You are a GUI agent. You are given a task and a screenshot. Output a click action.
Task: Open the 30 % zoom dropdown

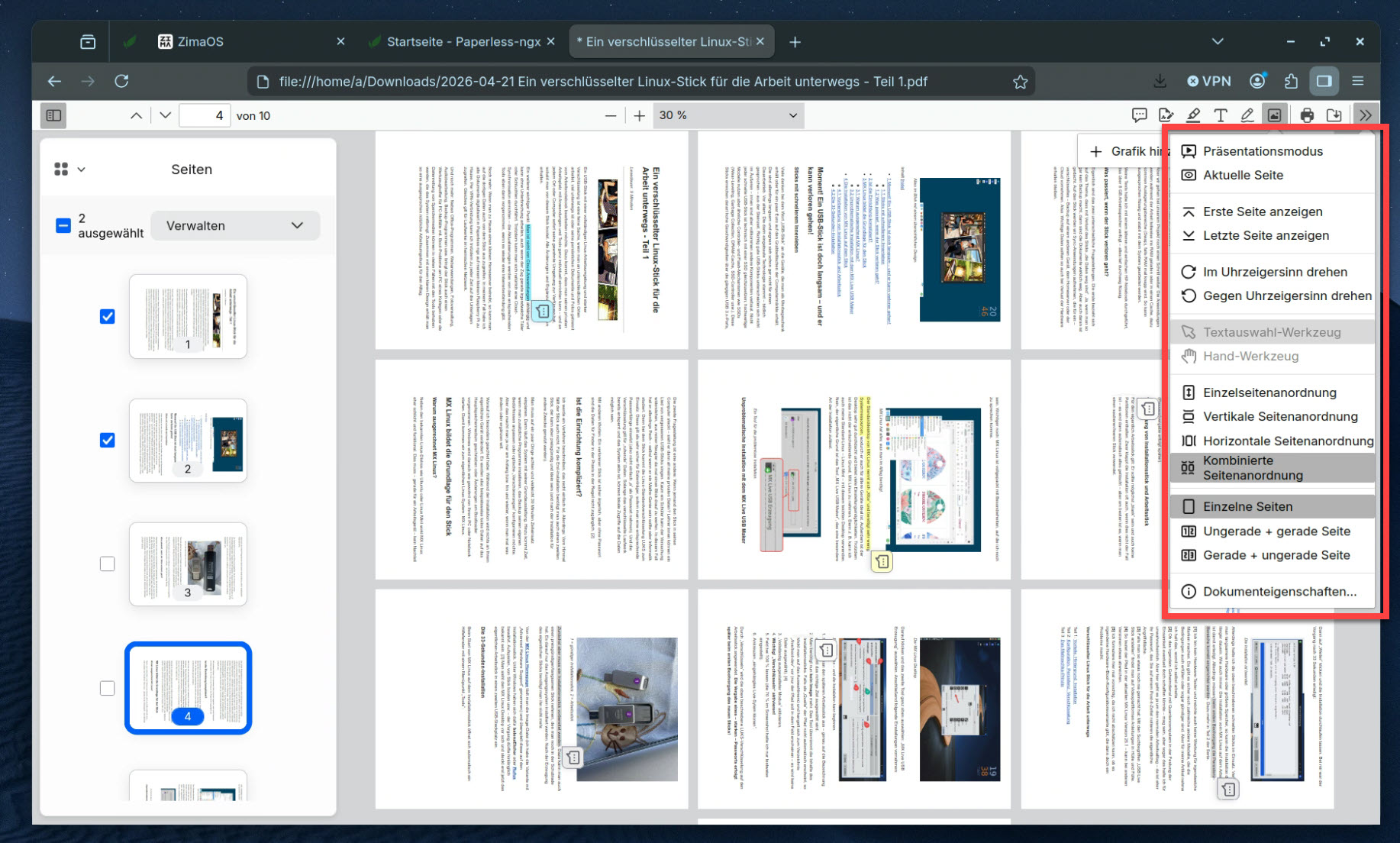pyautogui.click(x=727, y=115)
